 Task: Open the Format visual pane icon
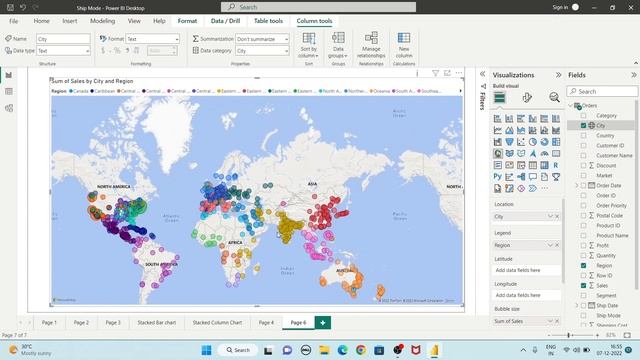(527, 97)
